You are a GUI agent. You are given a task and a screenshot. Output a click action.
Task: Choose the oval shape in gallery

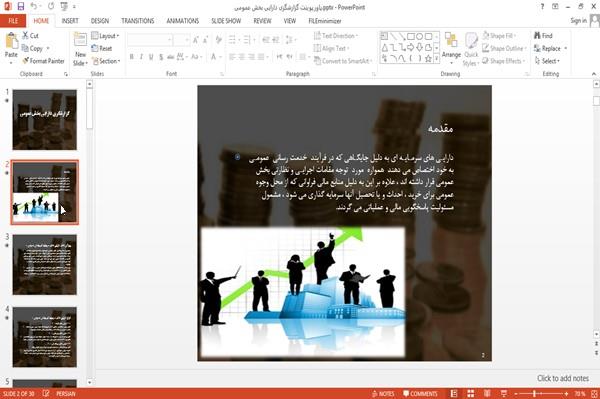point(420,36)
